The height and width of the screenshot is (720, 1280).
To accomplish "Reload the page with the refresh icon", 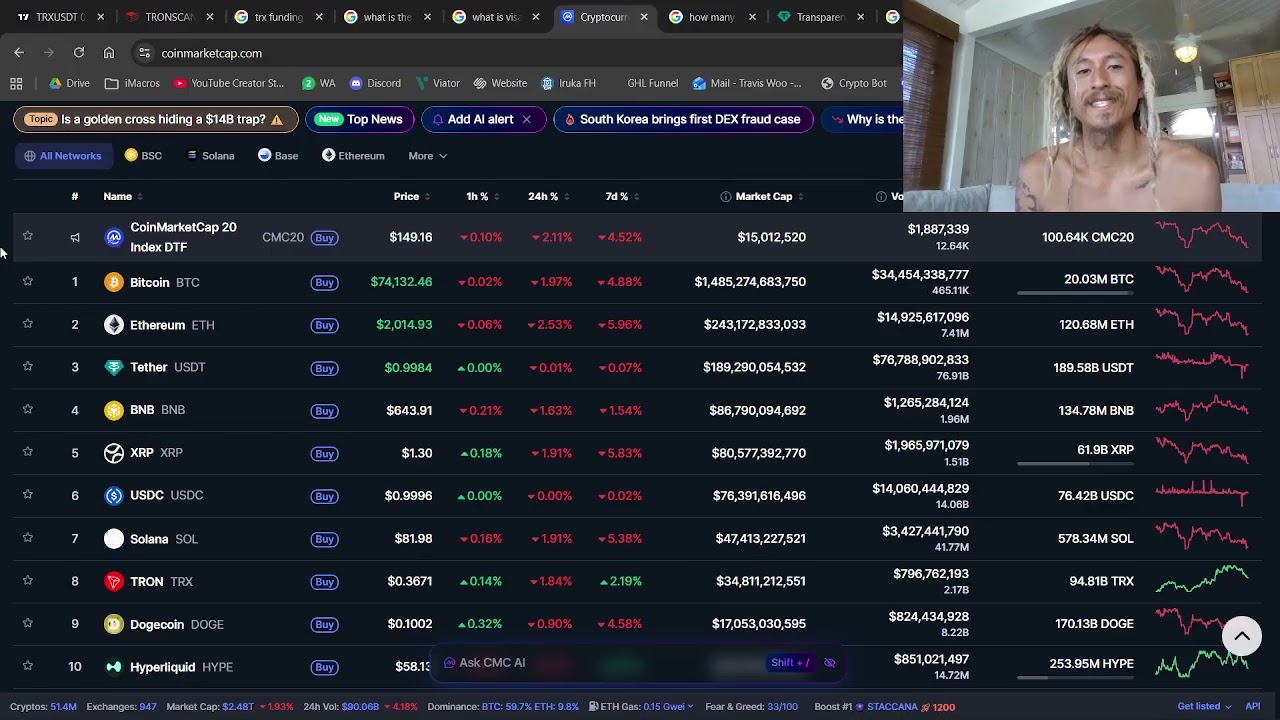I will (79, 53).
